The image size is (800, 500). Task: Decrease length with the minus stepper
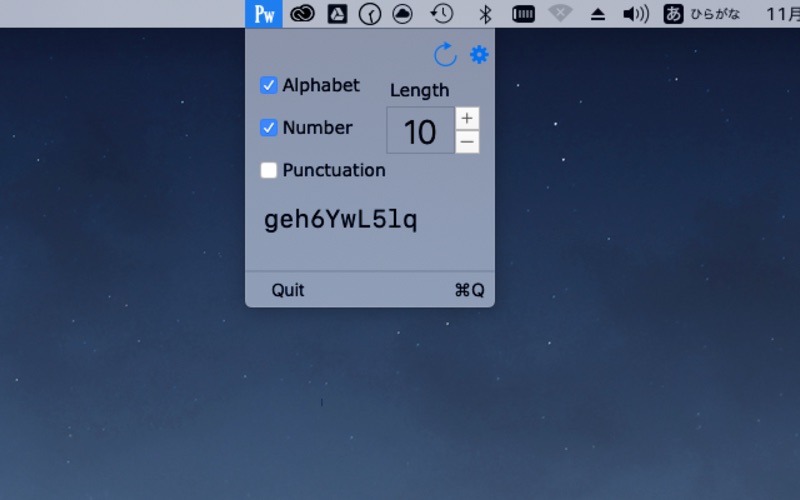tap(467, 142)
